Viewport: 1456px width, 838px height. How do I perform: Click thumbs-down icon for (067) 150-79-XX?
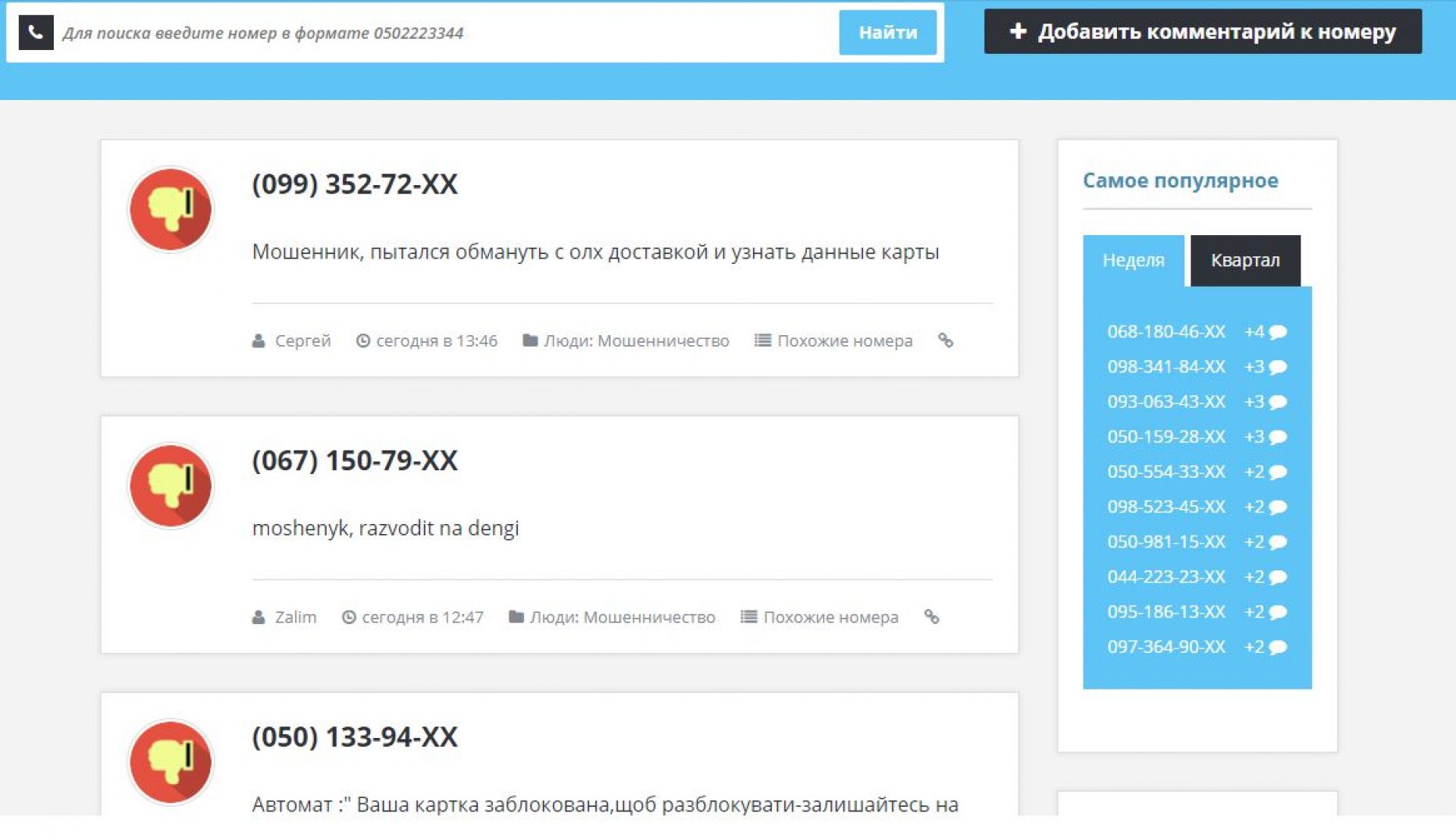[x=171, y=485]
